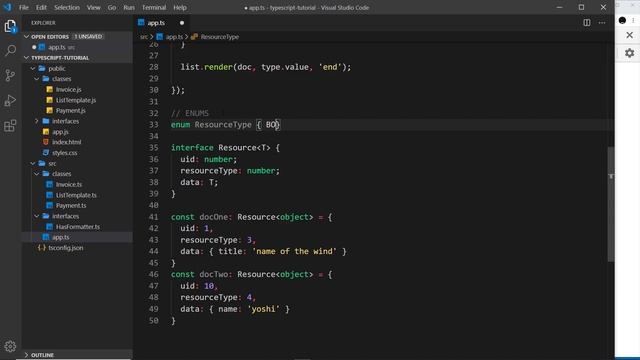Collapse the Open Editors section
This screenshot has height=360, width=640.
click(x=27, y=37)
